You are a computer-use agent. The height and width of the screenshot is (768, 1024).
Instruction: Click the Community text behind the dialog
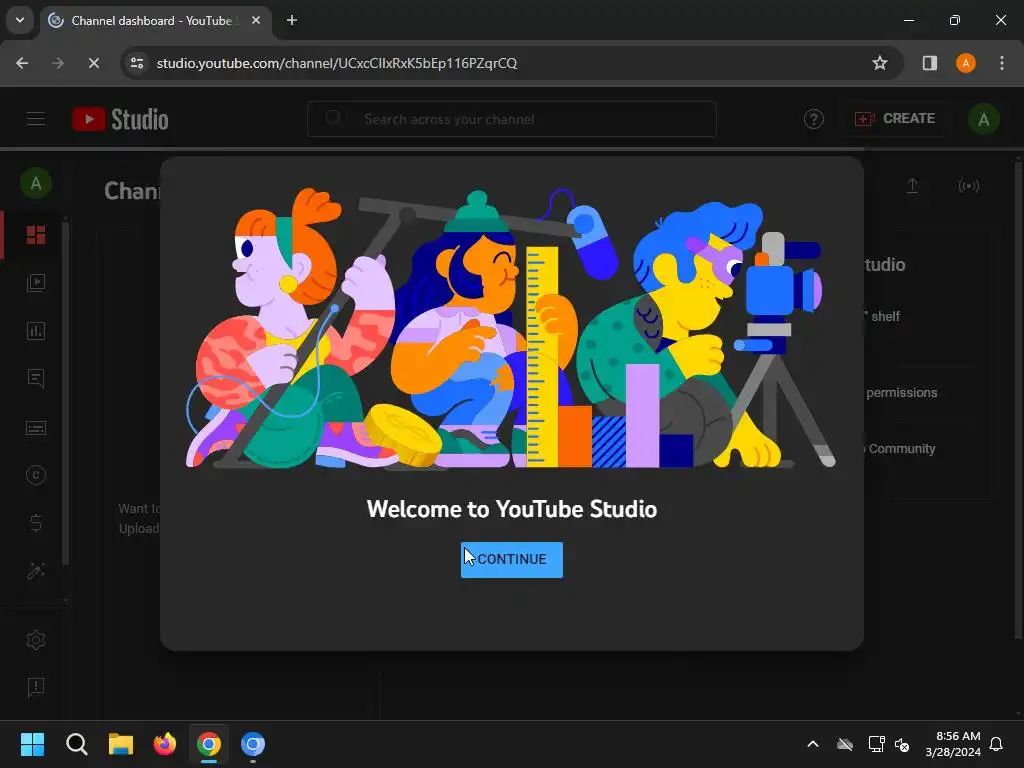pos(902,449)
